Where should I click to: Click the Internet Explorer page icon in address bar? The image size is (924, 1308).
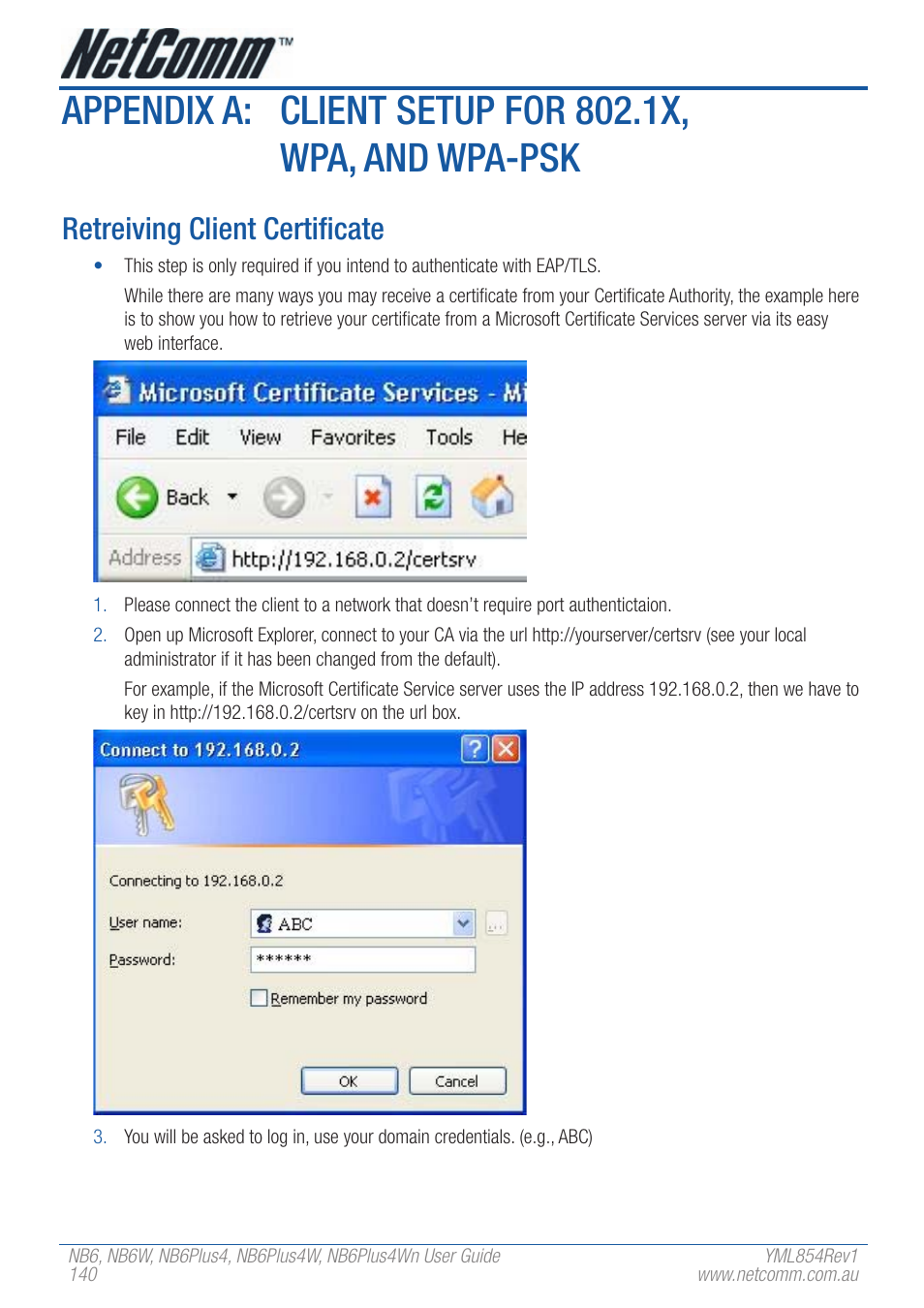tap(209, 558)
